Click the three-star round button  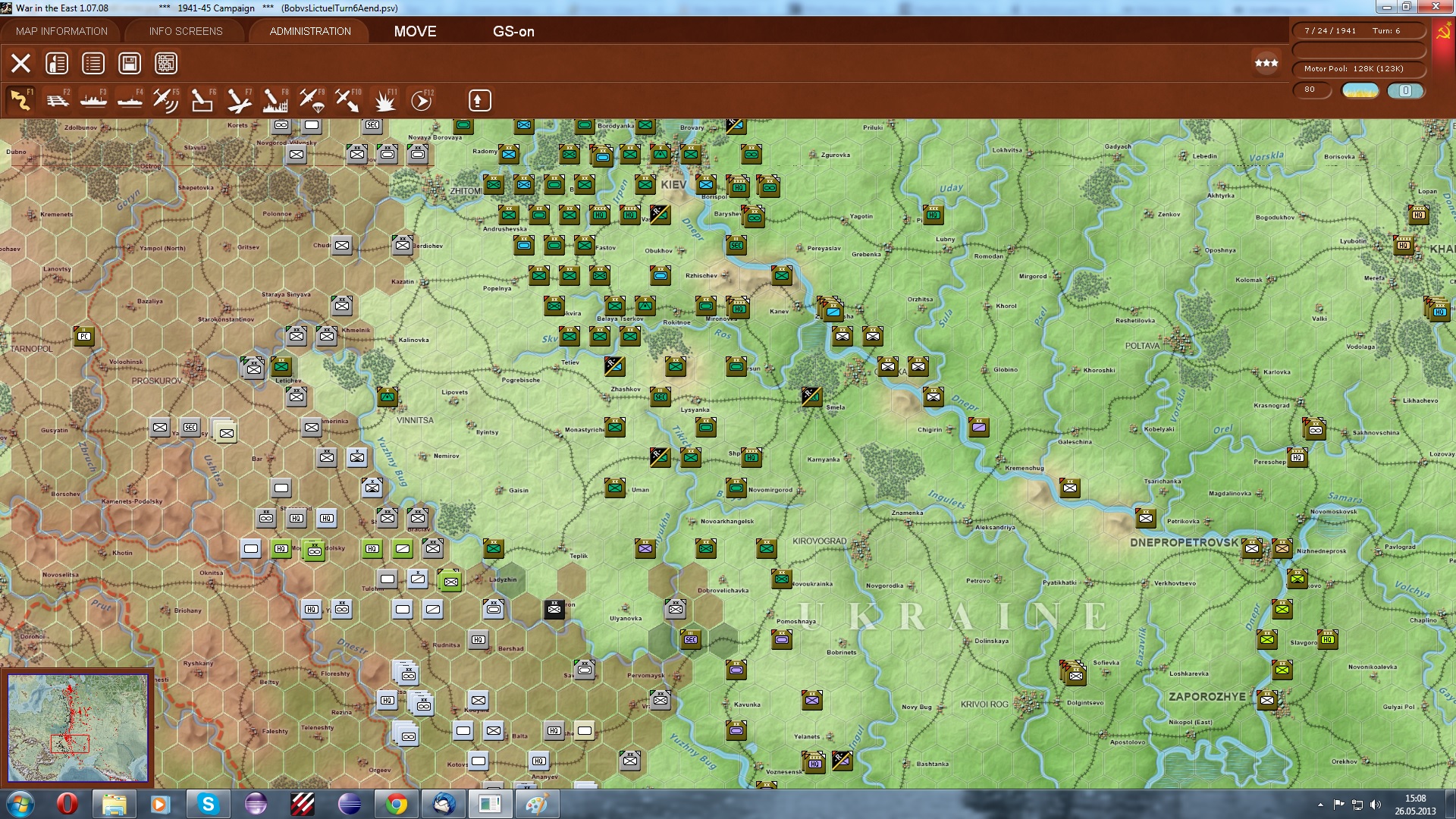tap(1266, 63)
